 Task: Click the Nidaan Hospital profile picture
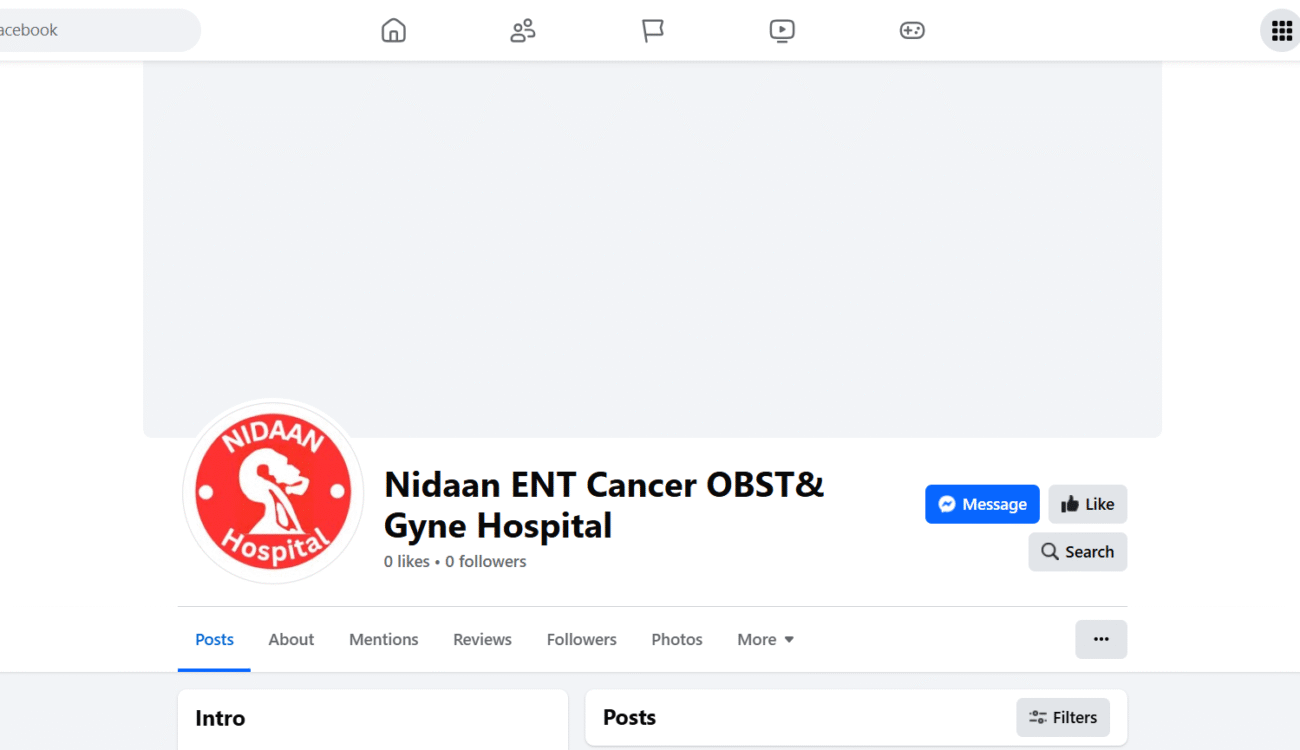coord(273,492)
